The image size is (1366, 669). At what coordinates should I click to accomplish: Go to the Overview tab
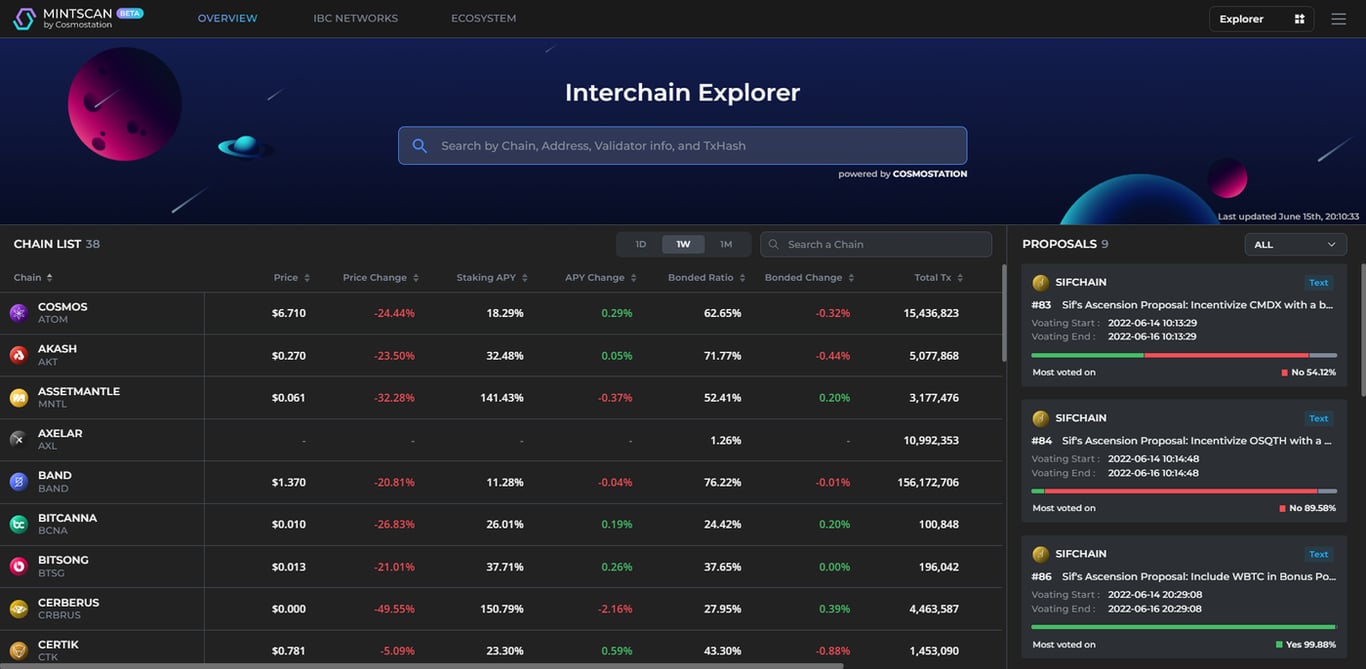tap(227, 19)
